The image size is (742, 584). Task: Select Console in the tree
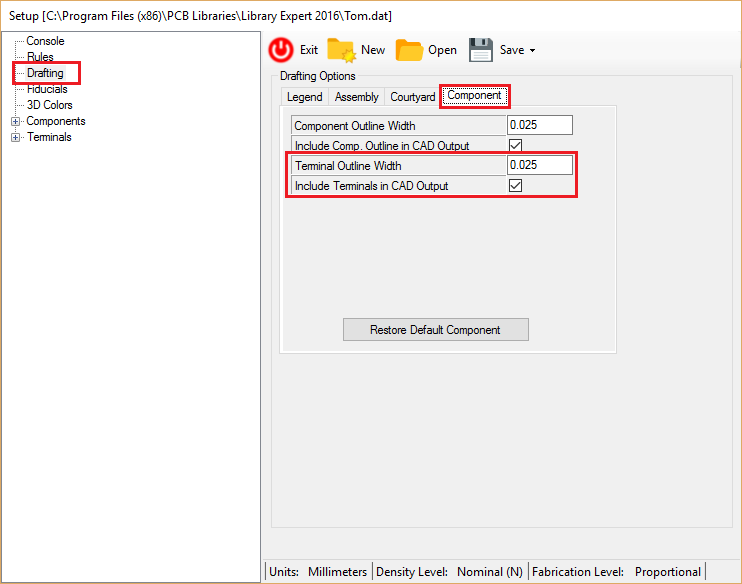[45, 41]
